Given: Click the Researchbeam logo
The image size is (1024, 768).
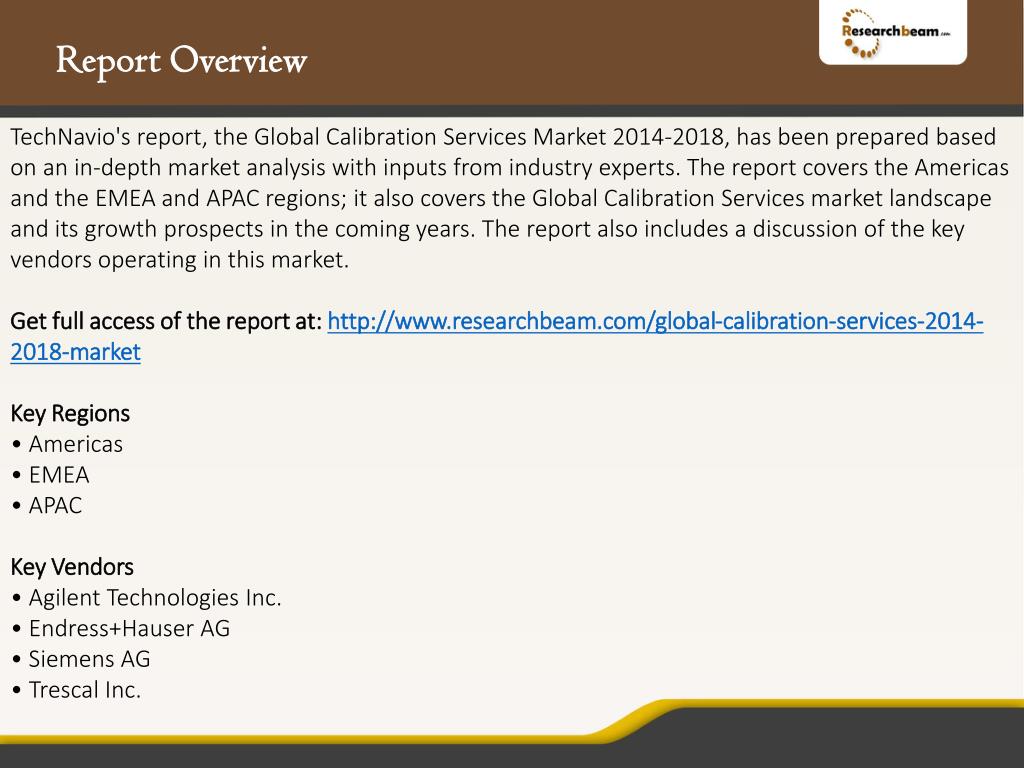Looking at the screenshot, I should pyautogui.click(x=893, y=33).
